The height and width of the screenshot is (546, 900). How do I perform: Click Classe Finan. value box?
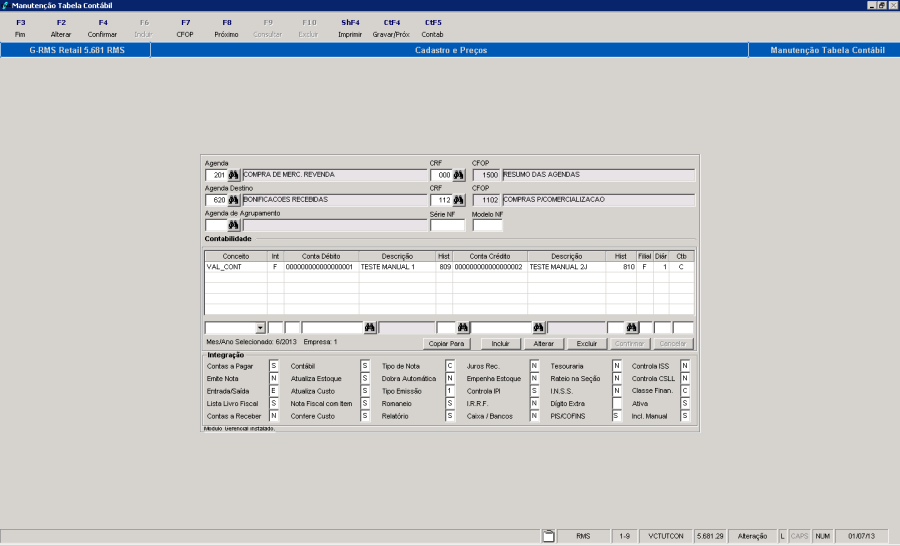coord(685,391)
